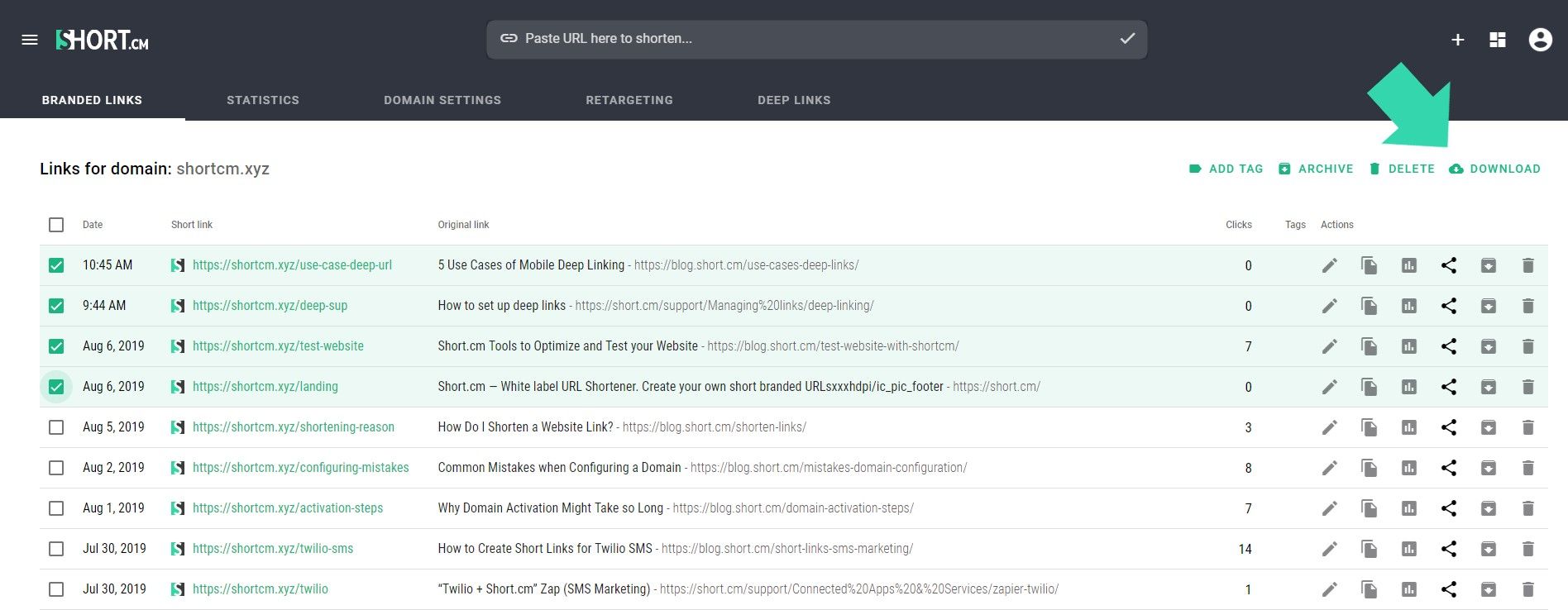Archive the selected links
The width and height of the screenshot is (1568, 610).
click(1316, 169)
